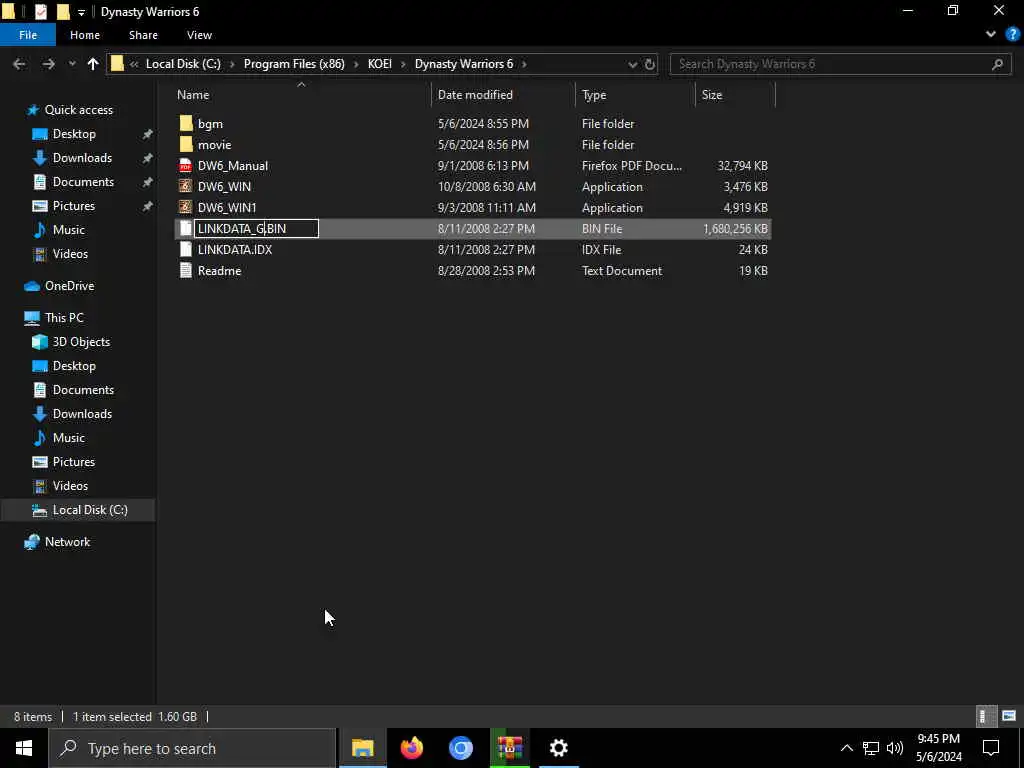Screen dimensions: 1024x768
Task: Show hidden system tray icons
Action: 846,748
